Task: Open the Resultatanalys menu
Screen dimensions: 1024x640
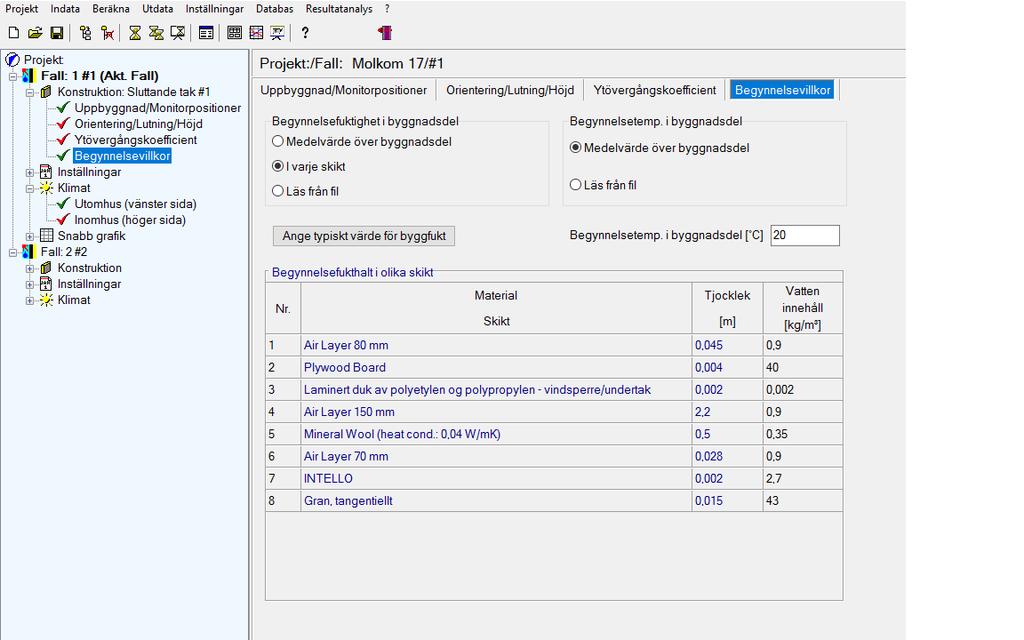Action: [x=339, y=8]
